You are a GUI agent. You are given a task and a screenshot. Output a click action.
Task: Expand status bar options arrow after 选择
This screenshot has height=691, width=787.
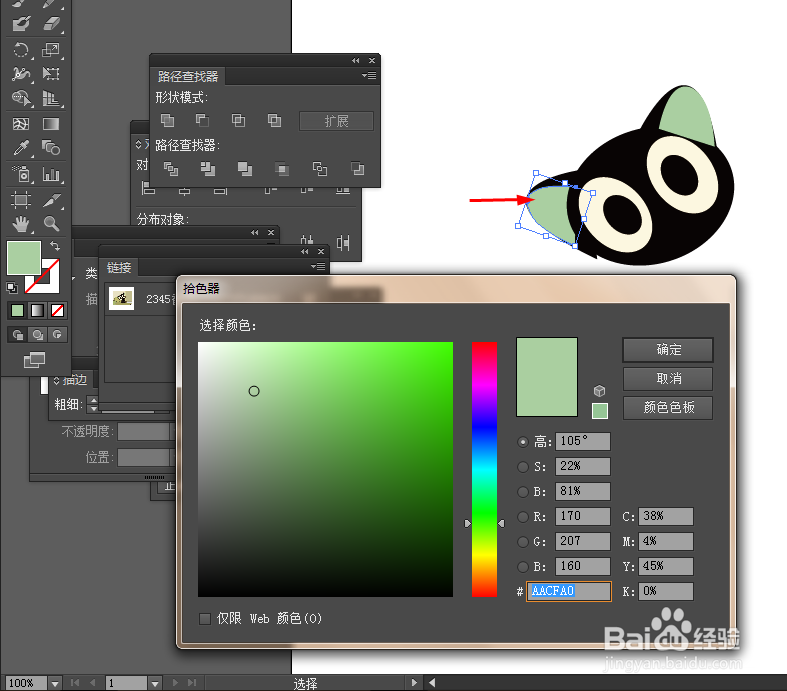tap(414, 682)
